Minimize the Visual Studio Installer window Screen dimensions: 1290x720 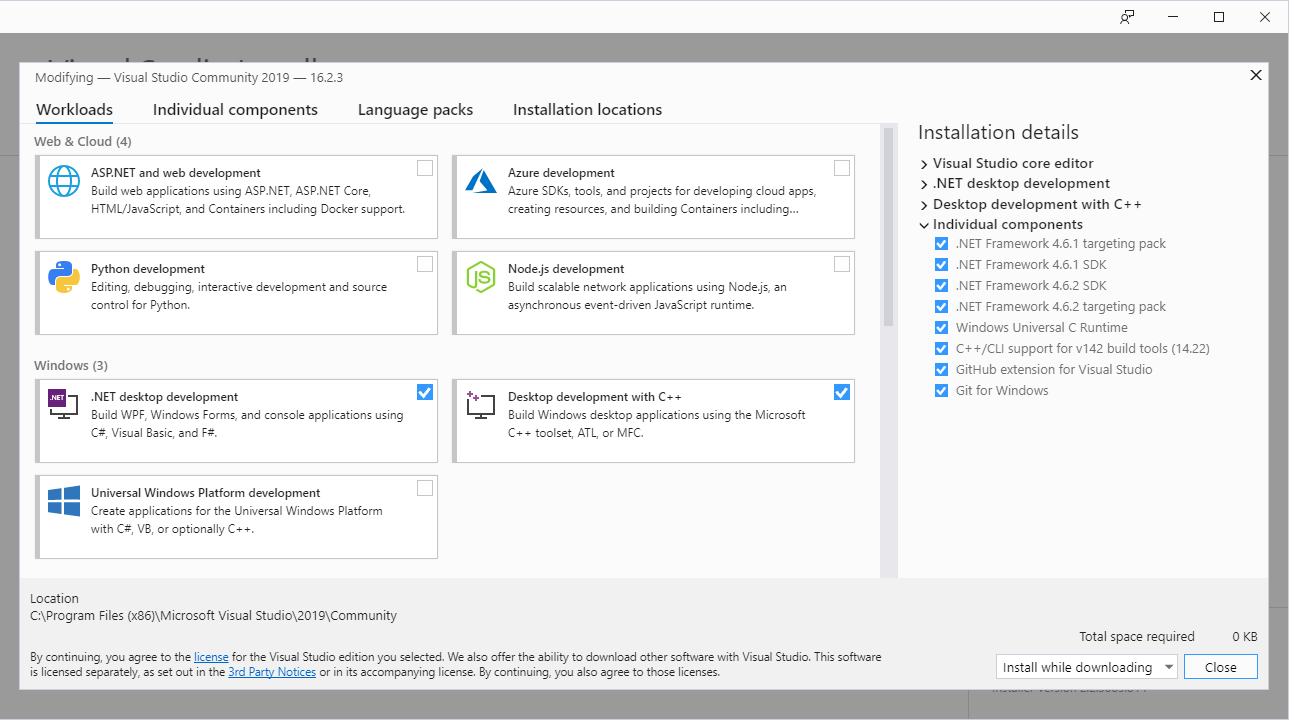coord(1173,16)
